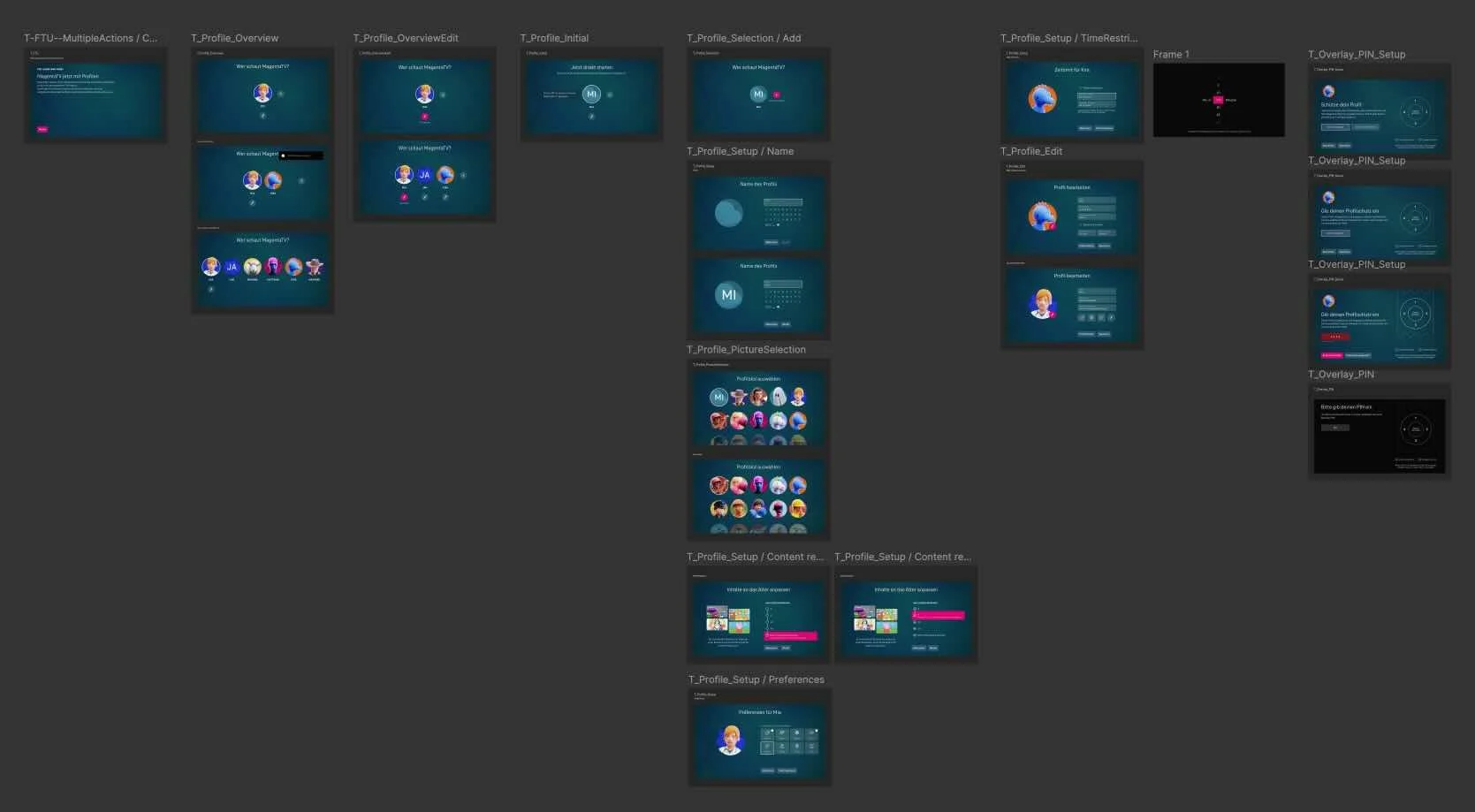Click the large MI avatar in T_Profile_Setup / Name

729,295
